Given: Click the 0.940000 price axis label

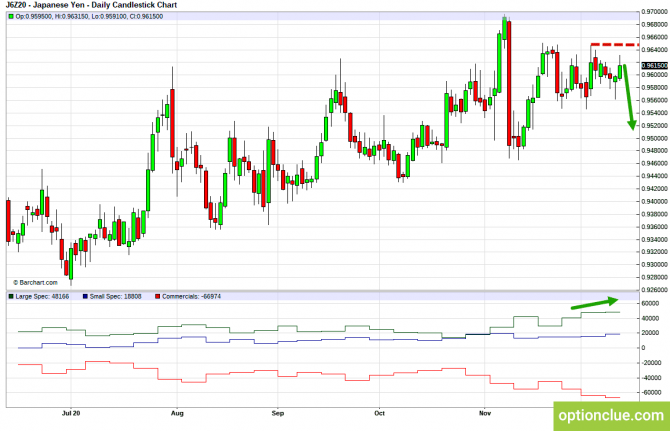Looking at the screenshot, I should tap(655, 201).
